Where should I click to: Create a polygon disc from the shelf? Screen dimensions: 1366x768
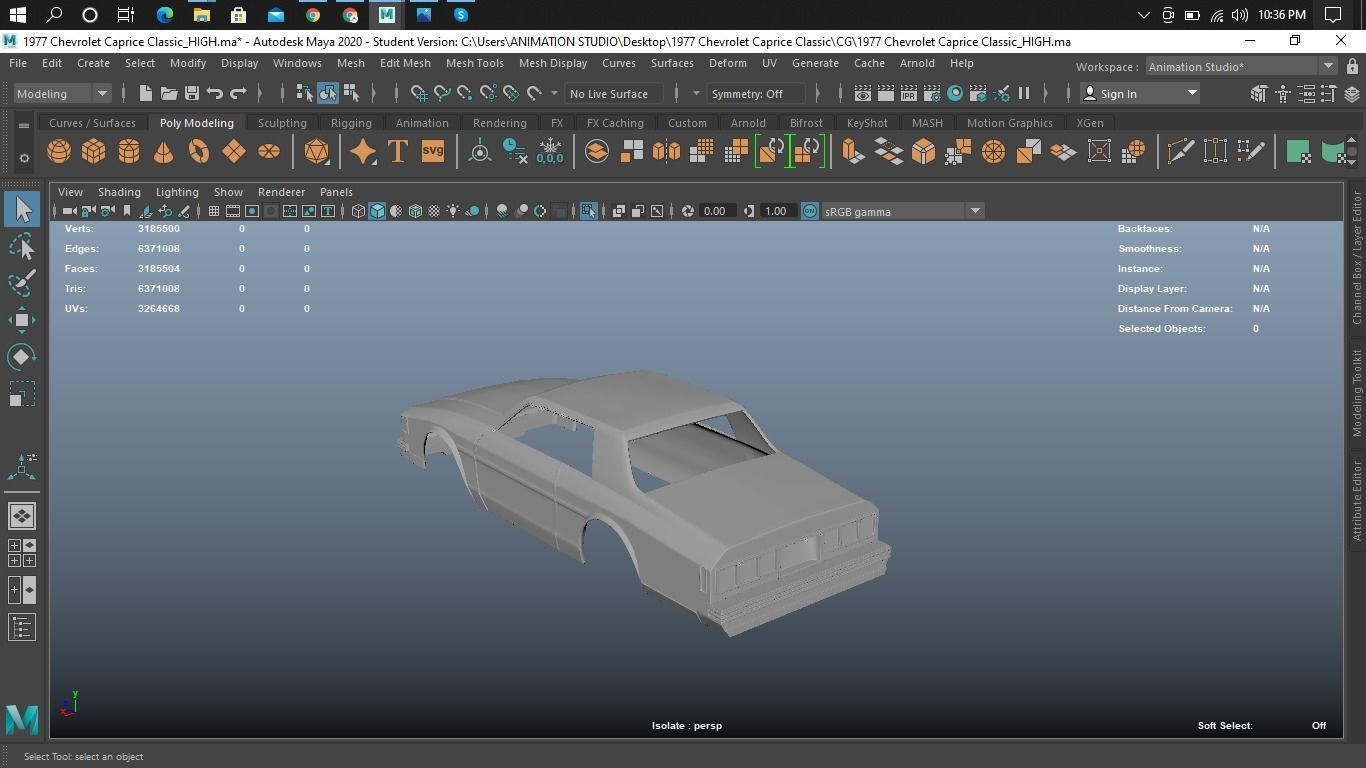click(269, 151)
